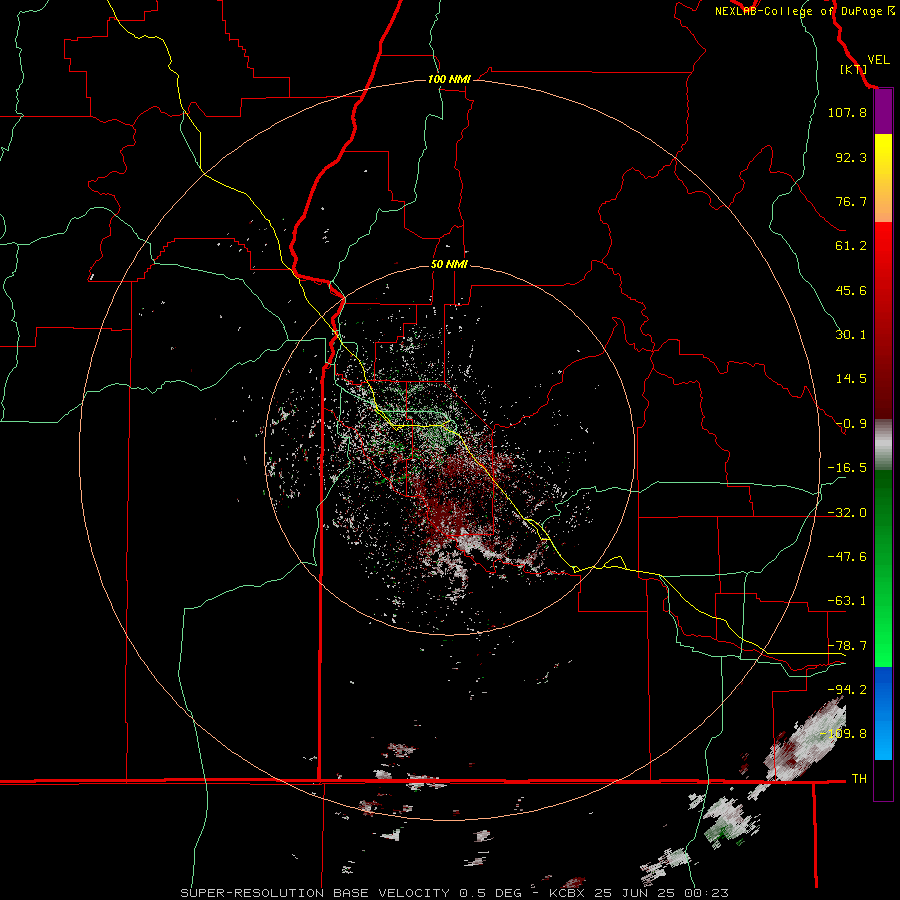Click the yellow-orange segment of the color bar
This screenshot has height=900, width=900.
point(883,178)
